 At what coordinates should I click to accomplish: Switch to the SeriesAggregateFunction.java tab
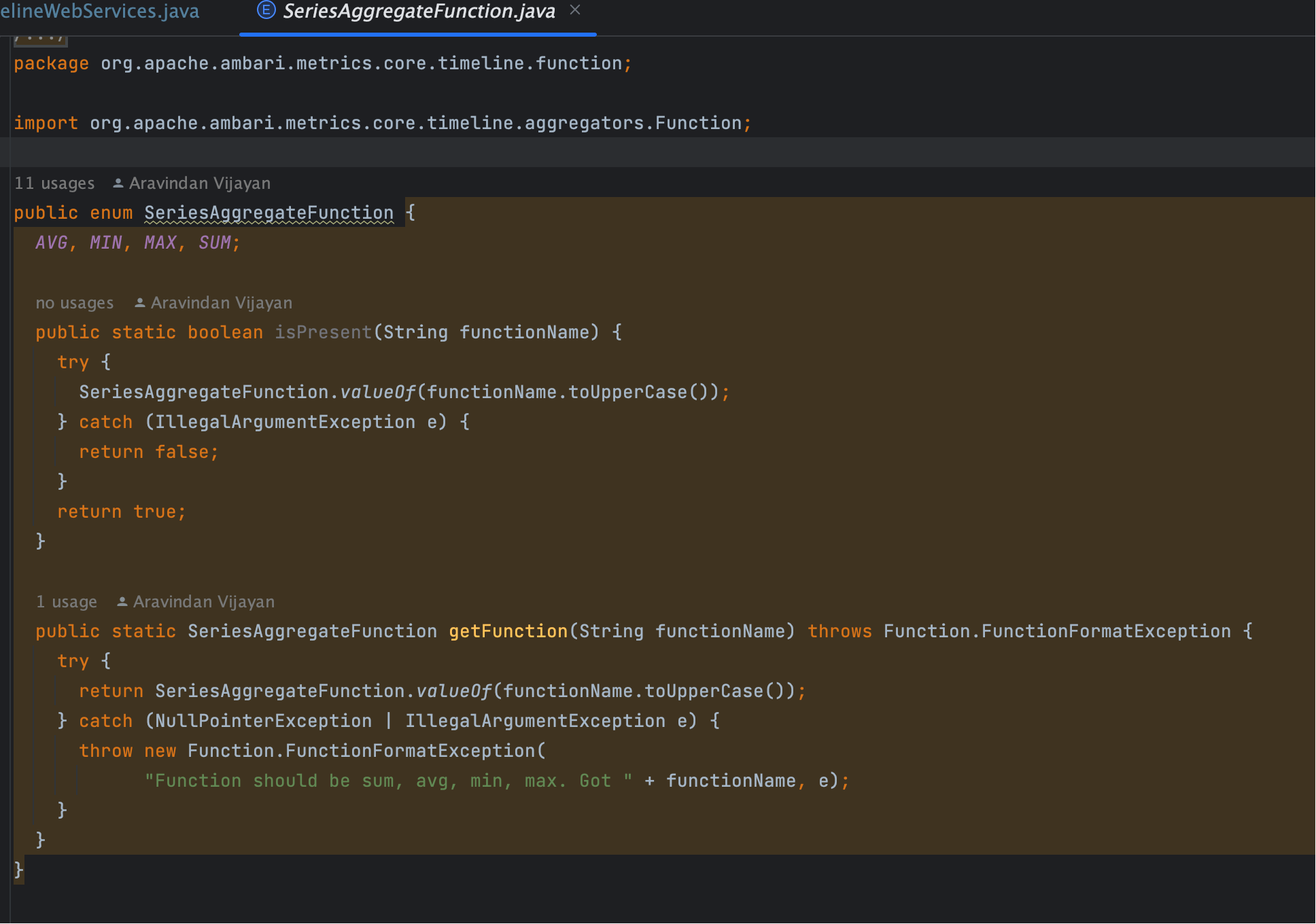pyautogui.click(x=419, y=12)
